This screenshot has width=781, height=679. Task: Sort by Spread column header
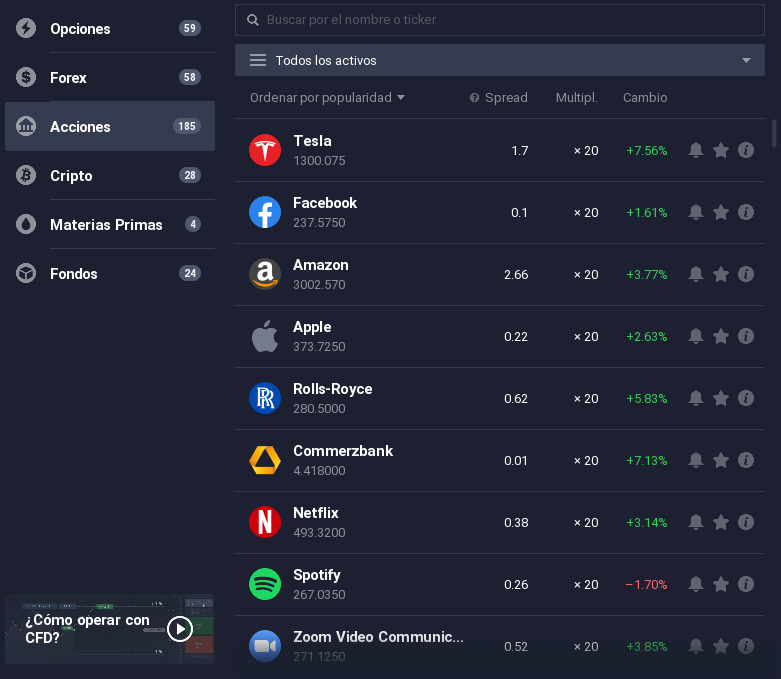[x=506, y=98]
